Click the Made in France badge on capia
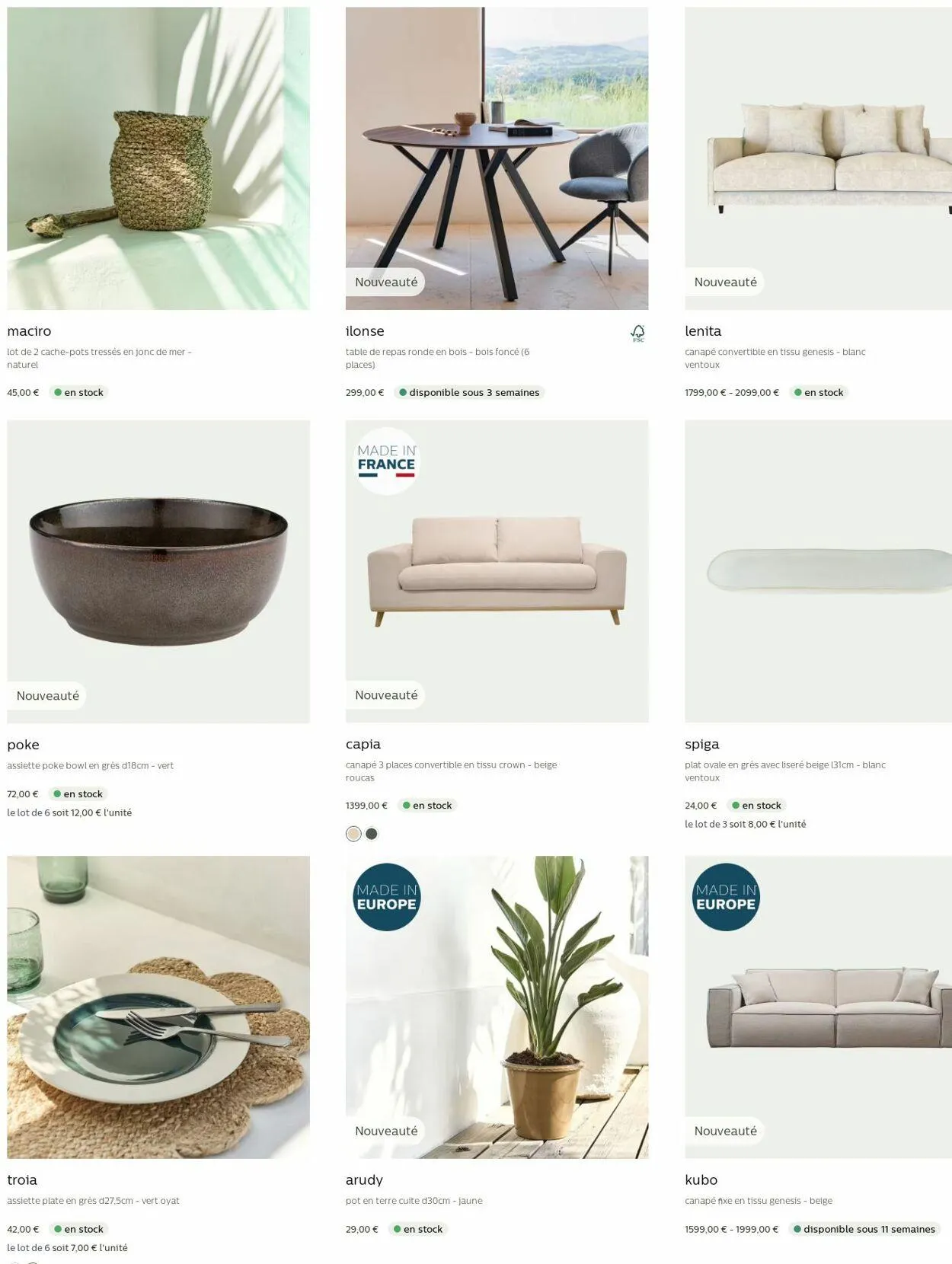This screenshot has width=952, height=1264. coord(387,461)
